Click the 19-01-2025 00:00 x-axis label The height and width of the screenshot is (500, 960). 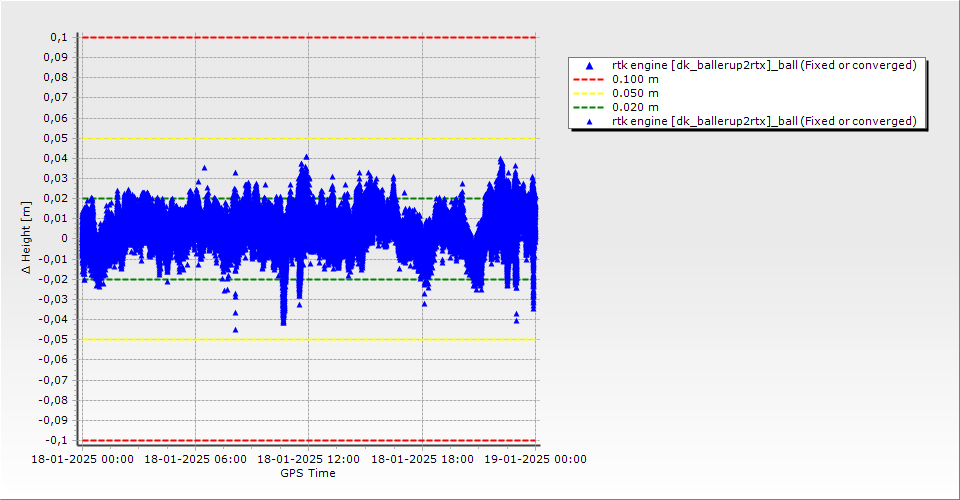[x=535, y=459]
